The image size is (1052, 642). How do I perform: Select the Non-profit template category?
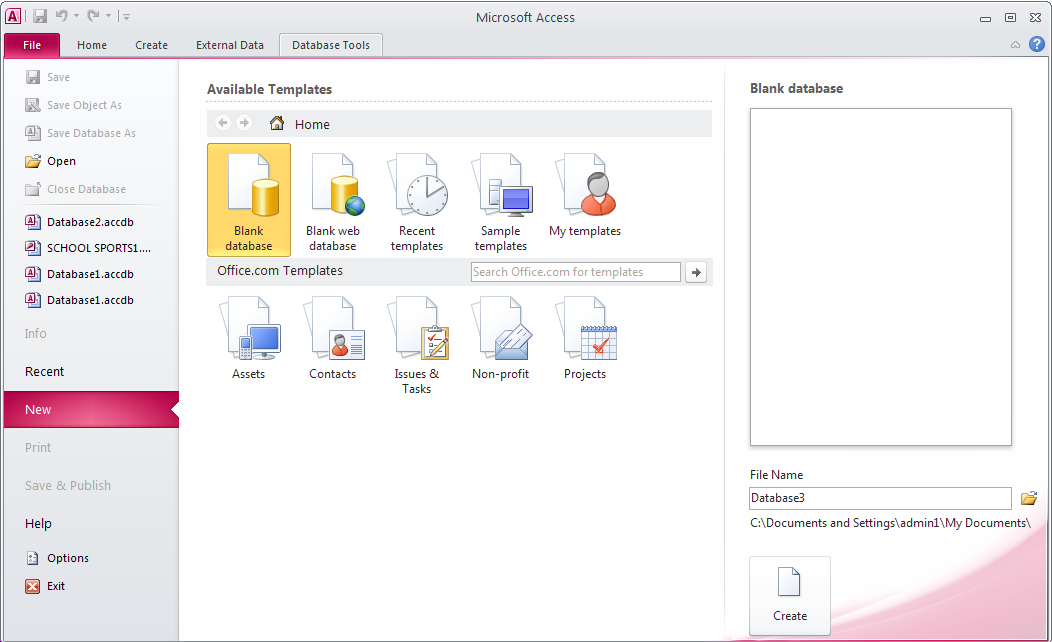(501, 339)
